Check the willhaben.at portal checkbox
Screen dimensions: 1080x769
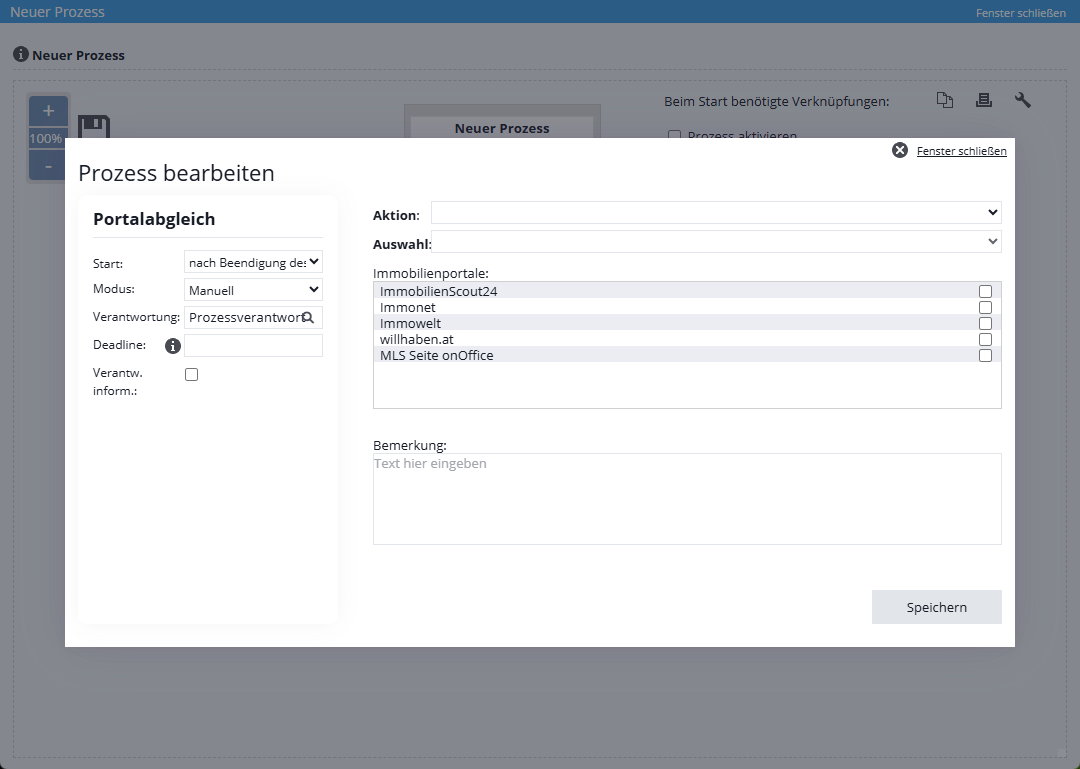click(985, 339)
